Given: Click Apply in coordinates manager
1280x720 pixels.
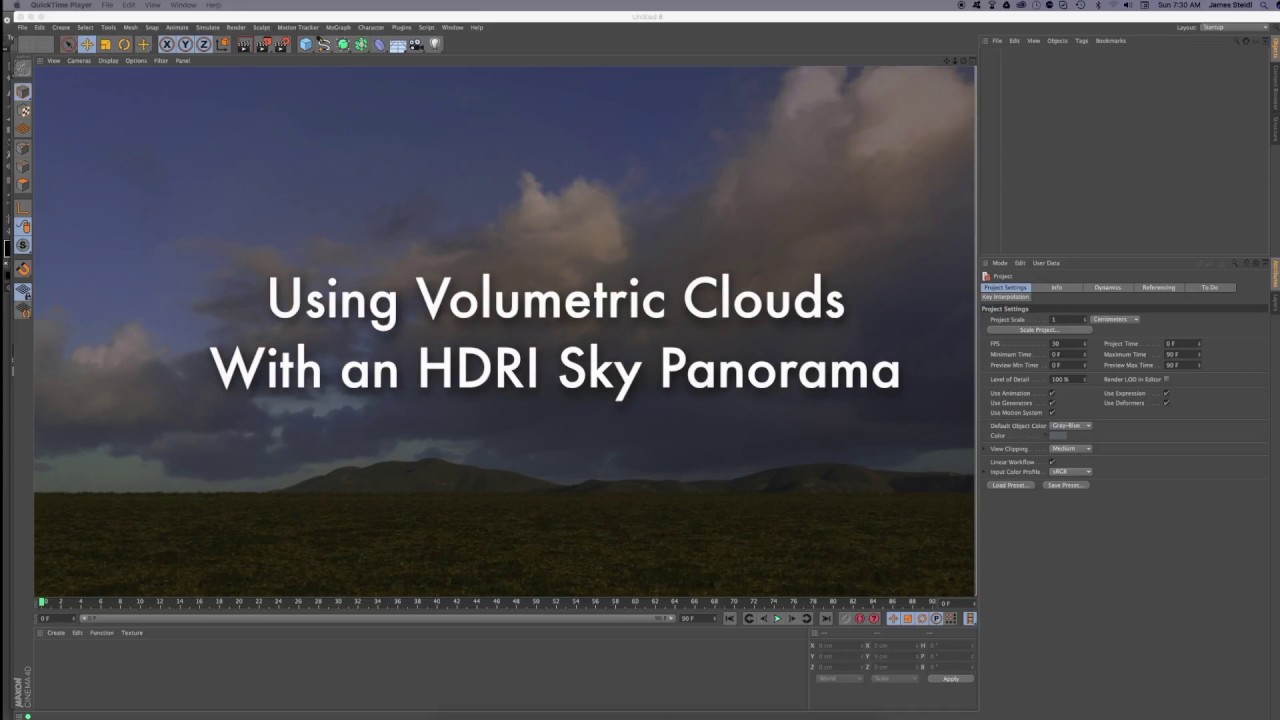Looking at the screenshot, I should coord(951,679).
